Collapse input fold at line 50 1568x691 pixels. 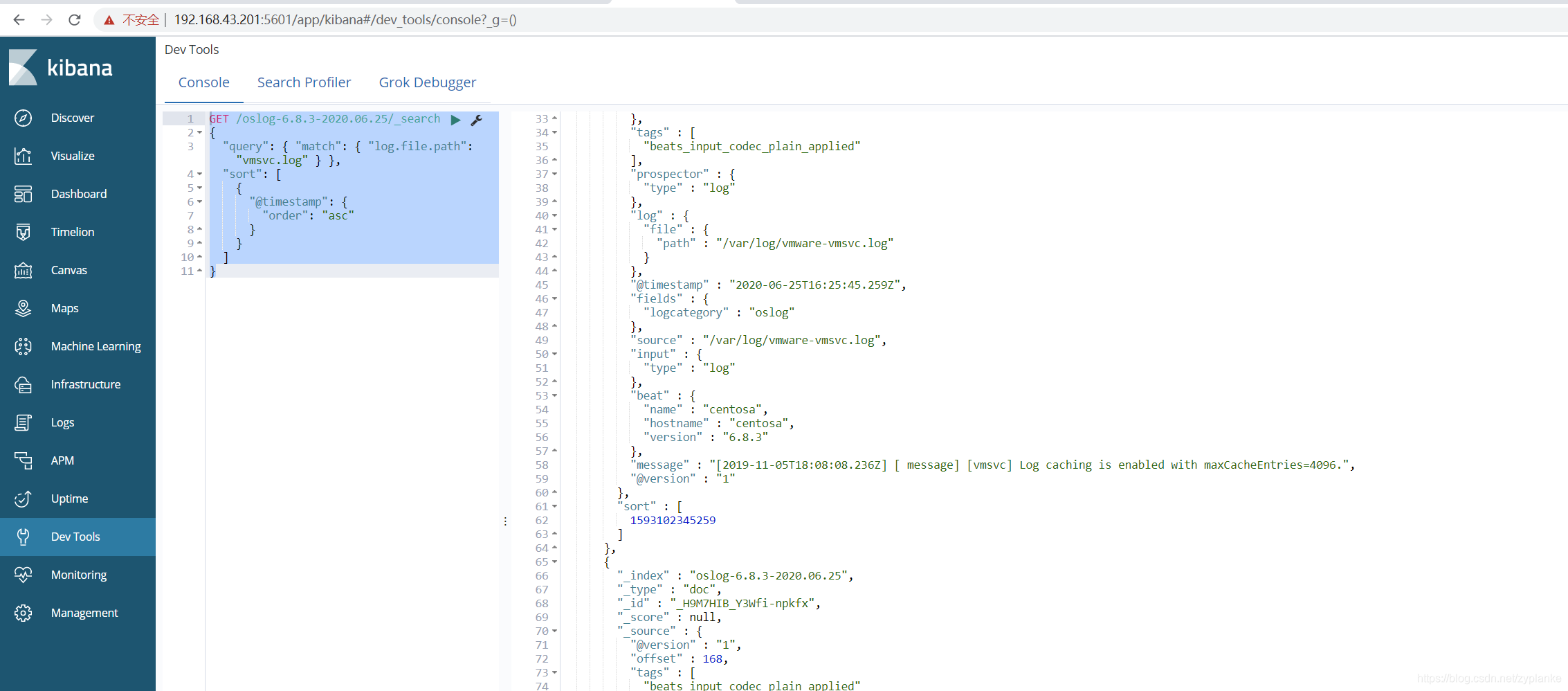click(x=554, y=354)
